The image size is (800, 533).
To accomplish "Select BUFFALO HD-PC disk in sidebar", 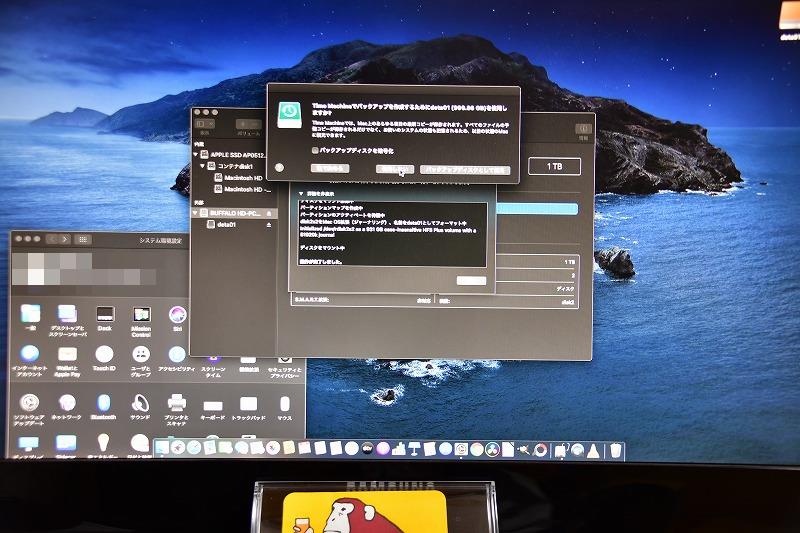I will (234, 213).
